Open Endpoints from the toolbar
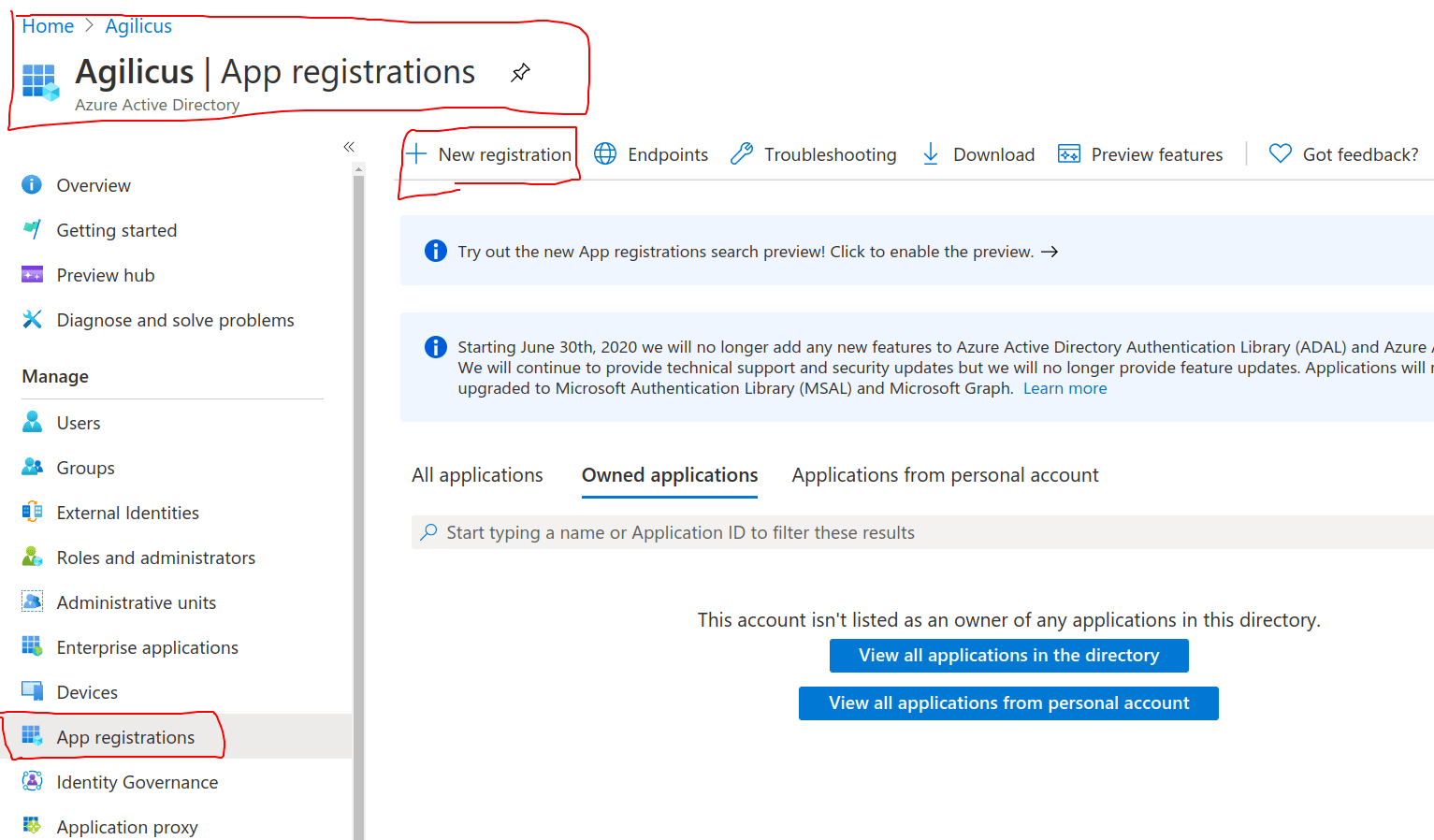1434x840 pixels. [x=651, y=154]
